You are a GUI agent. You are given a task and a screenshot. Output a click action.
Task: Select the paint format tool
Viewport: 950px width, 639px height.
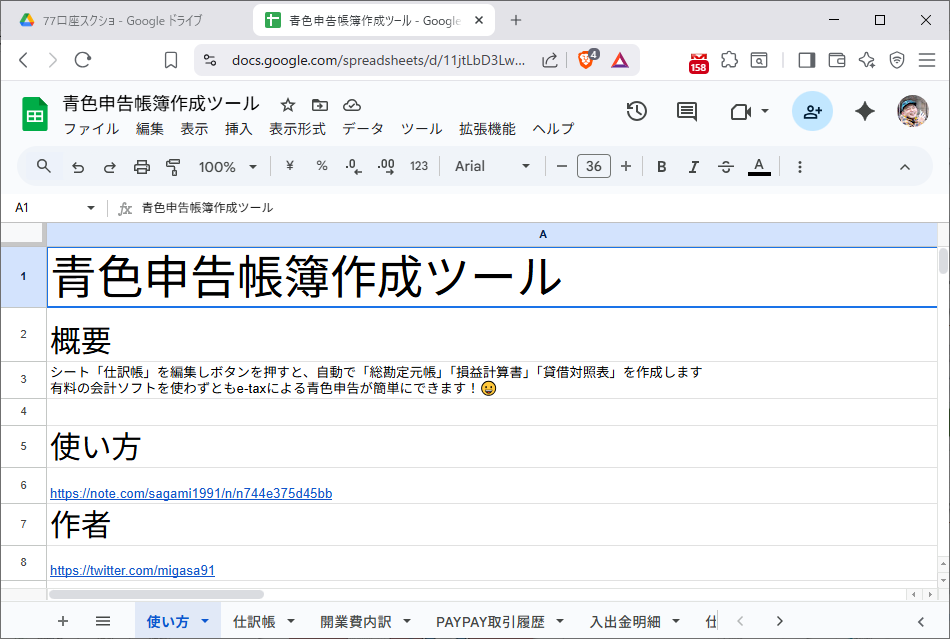(172, 166)
